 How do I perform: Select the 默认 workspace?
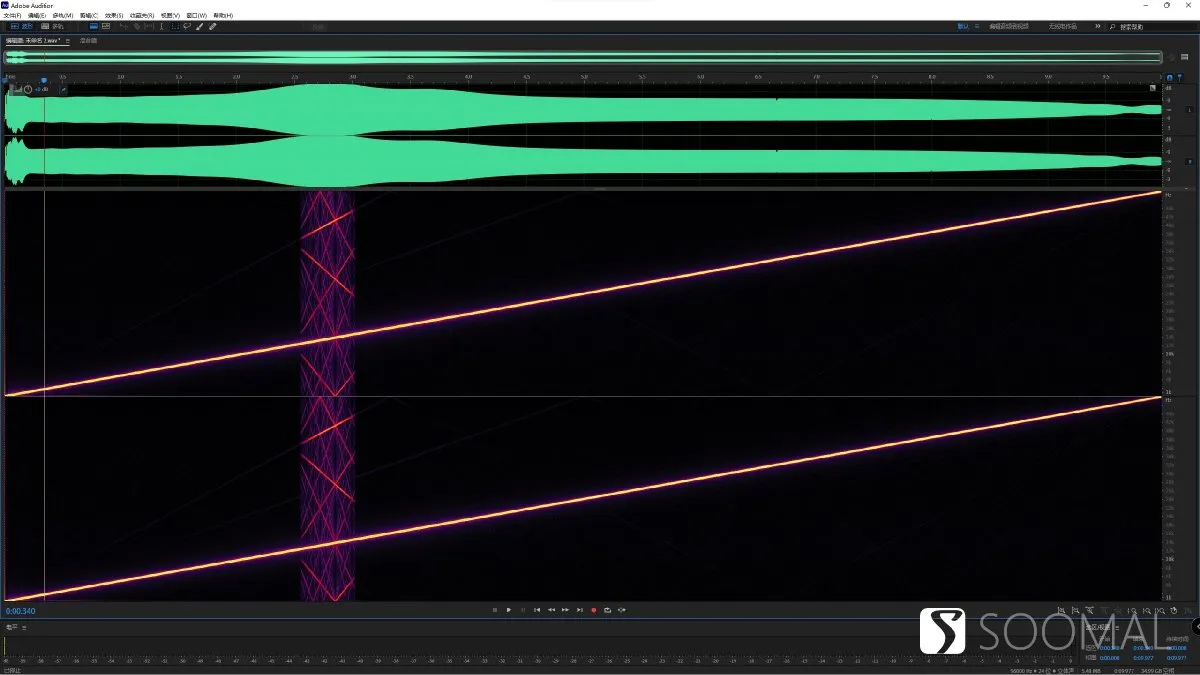click(x=963, y=26)
